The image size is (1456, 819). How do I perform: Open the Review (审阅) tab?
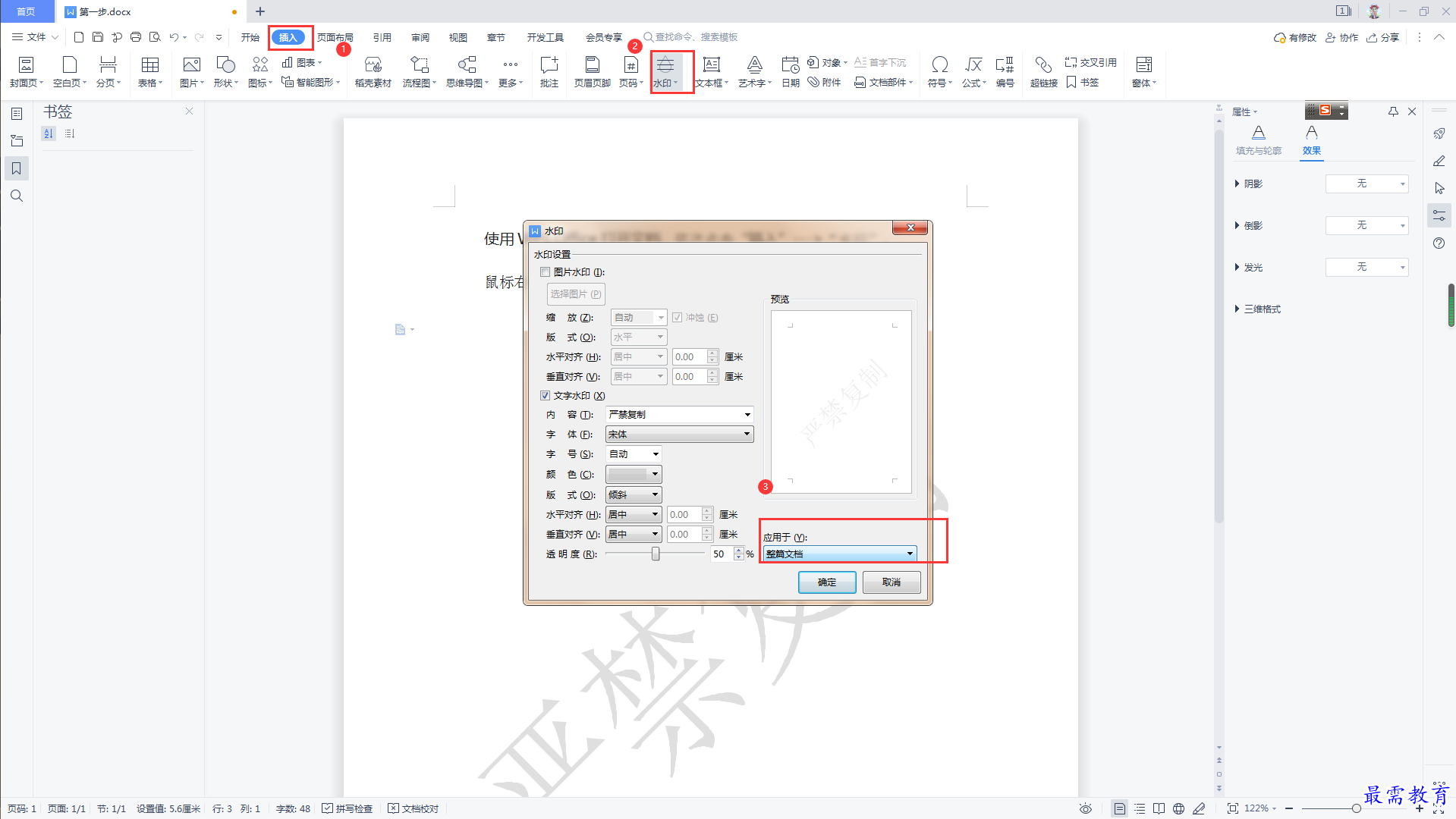click(420, 37)
